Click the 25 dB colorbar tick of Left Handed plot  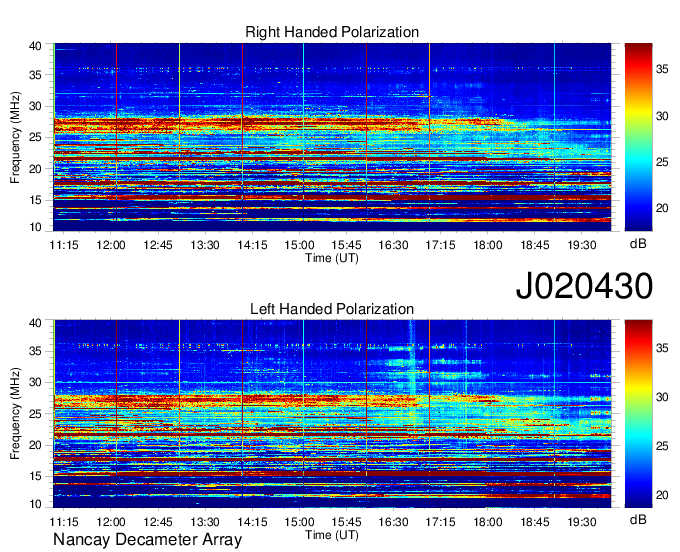662,446
